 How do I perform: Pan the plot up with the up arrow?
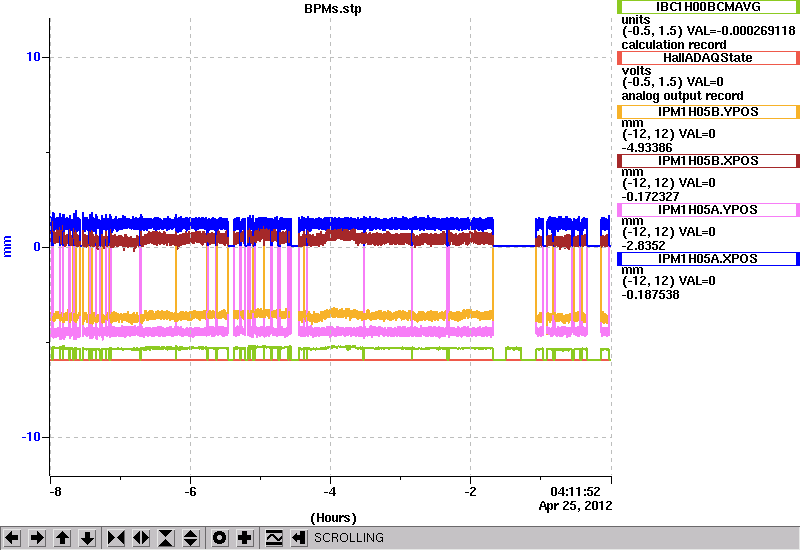tap(62, 538)
